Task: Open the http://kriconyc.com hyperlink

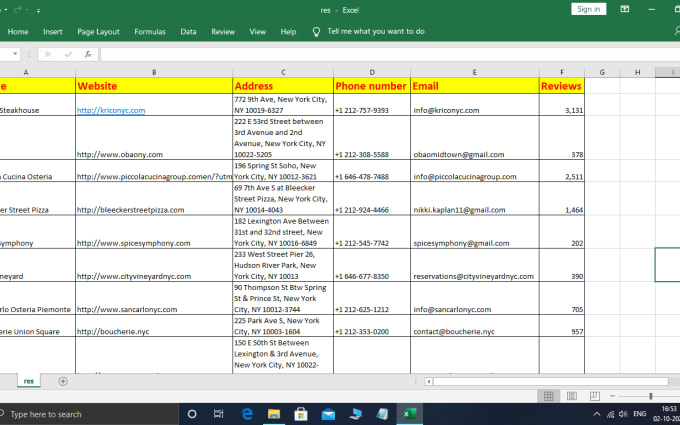Action: [x=111, y=111]
